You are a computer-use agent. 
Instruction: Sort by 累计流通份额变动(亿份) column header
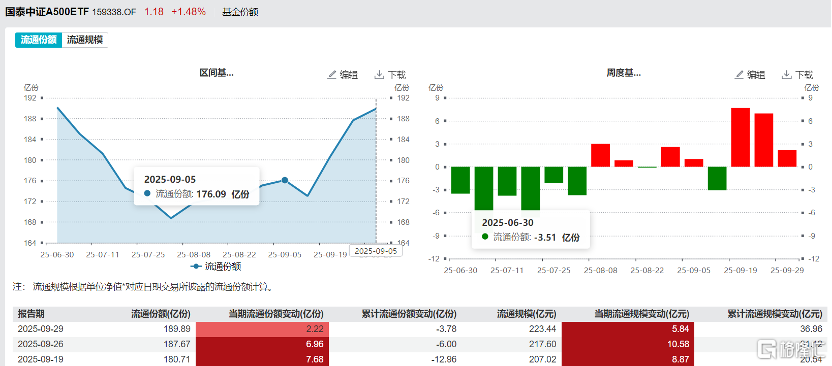[409, 314]
